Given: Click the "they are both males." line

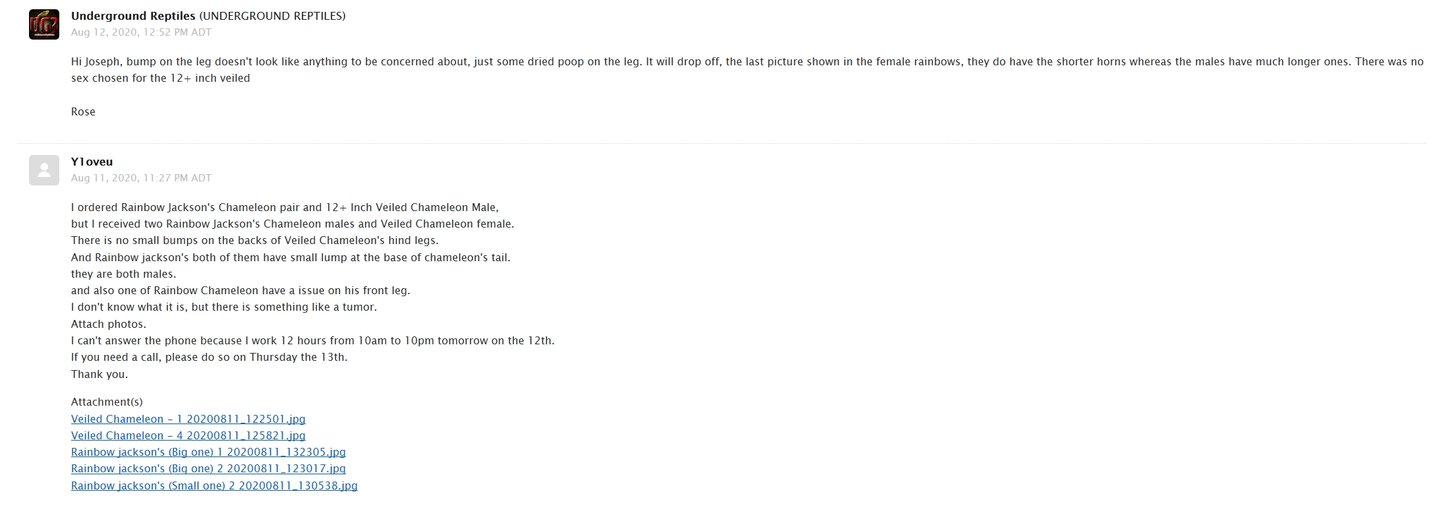Looking at the screenshot, I should [123, 274].
